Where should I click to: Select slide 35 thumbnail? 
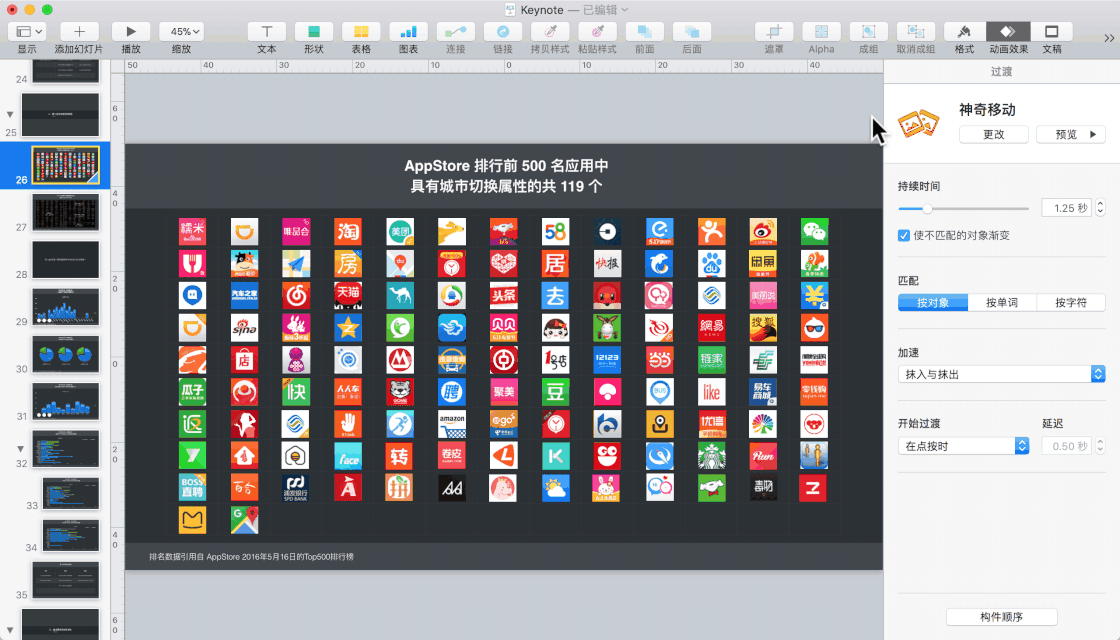pyautogui.click(x=66, y=579)
